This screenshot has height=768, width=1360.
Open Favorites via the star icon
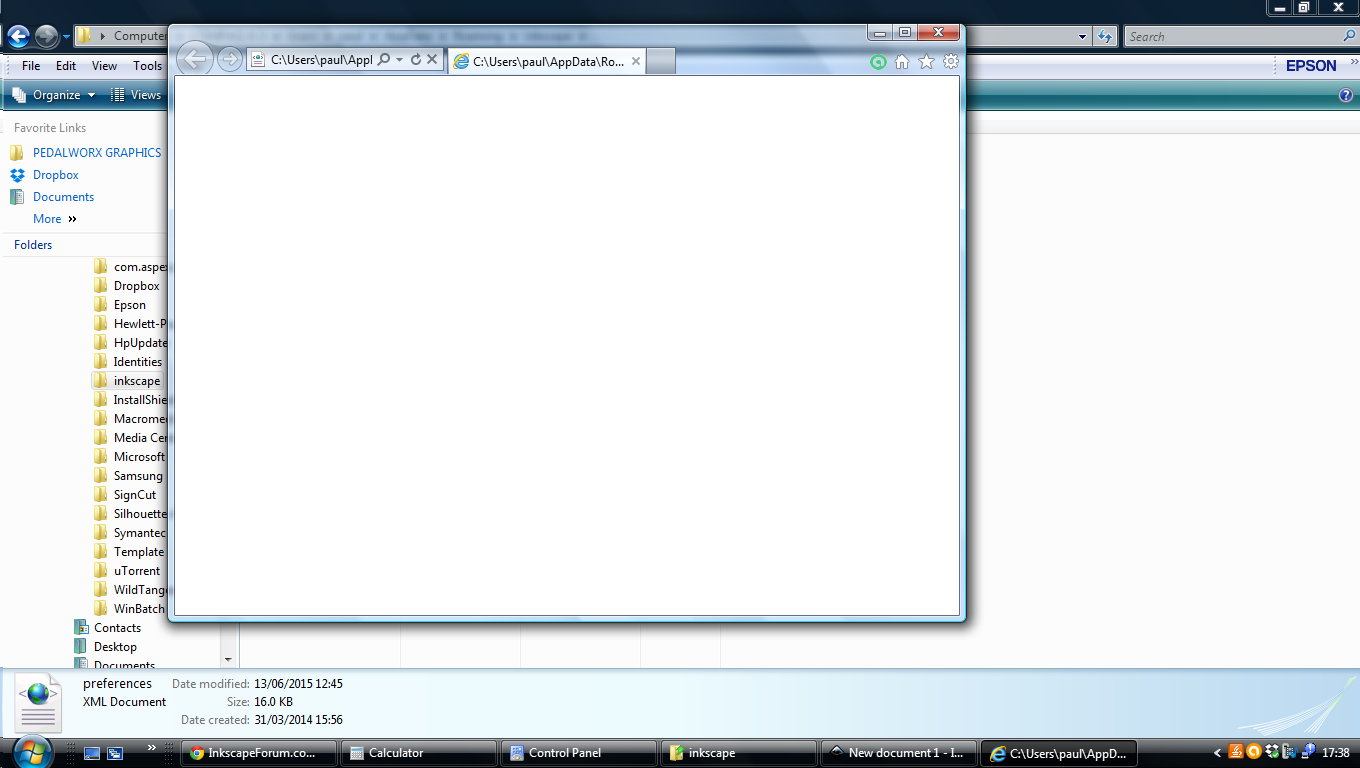925,61
